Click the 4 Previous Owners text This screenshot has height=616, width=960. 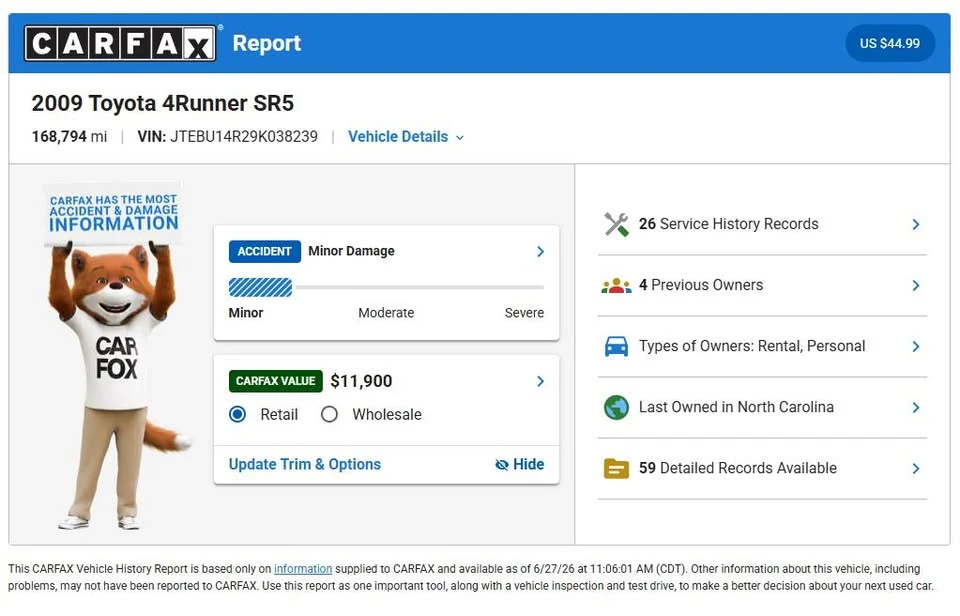tap(701, 285)
